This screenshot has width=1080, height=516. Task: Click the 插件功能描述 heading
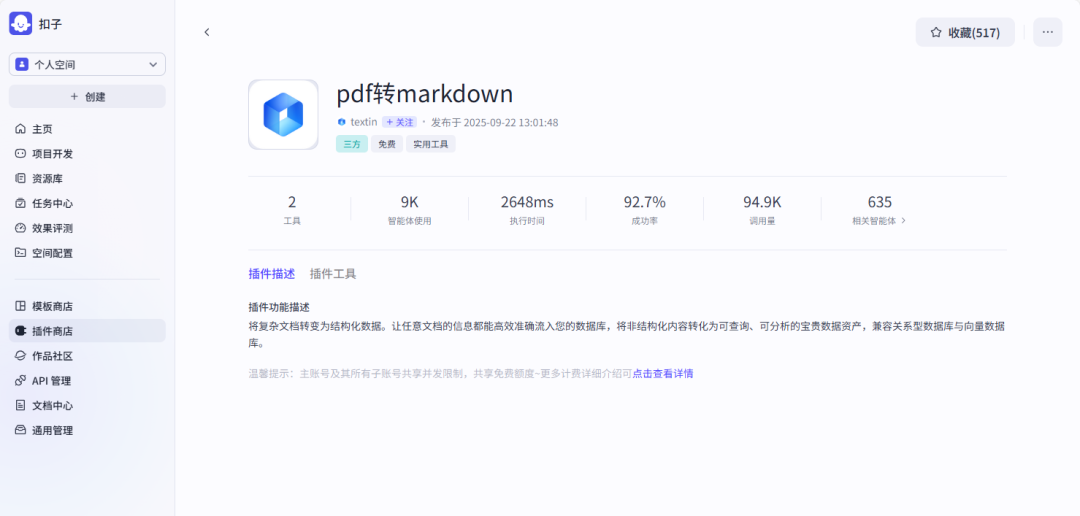pos(279,307)
